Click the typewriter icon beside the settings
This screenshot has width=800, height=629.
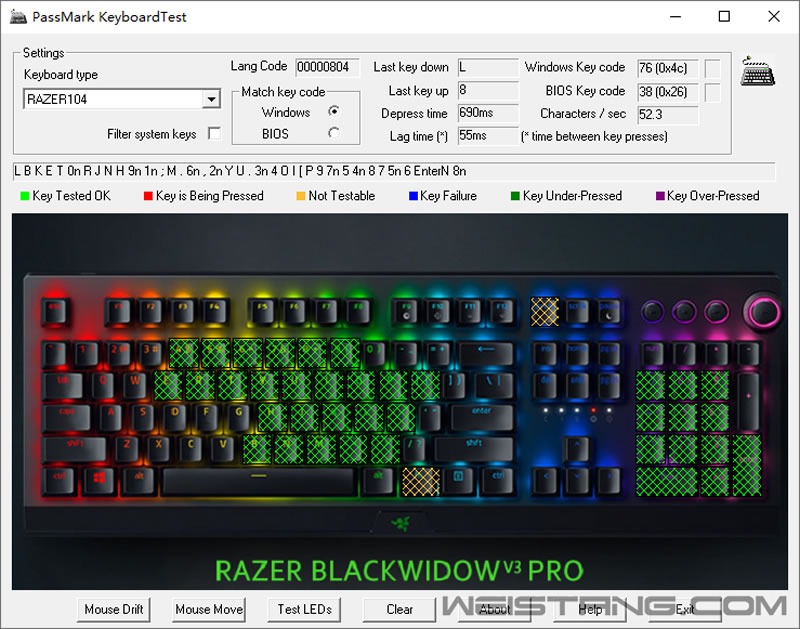(758, 71)
